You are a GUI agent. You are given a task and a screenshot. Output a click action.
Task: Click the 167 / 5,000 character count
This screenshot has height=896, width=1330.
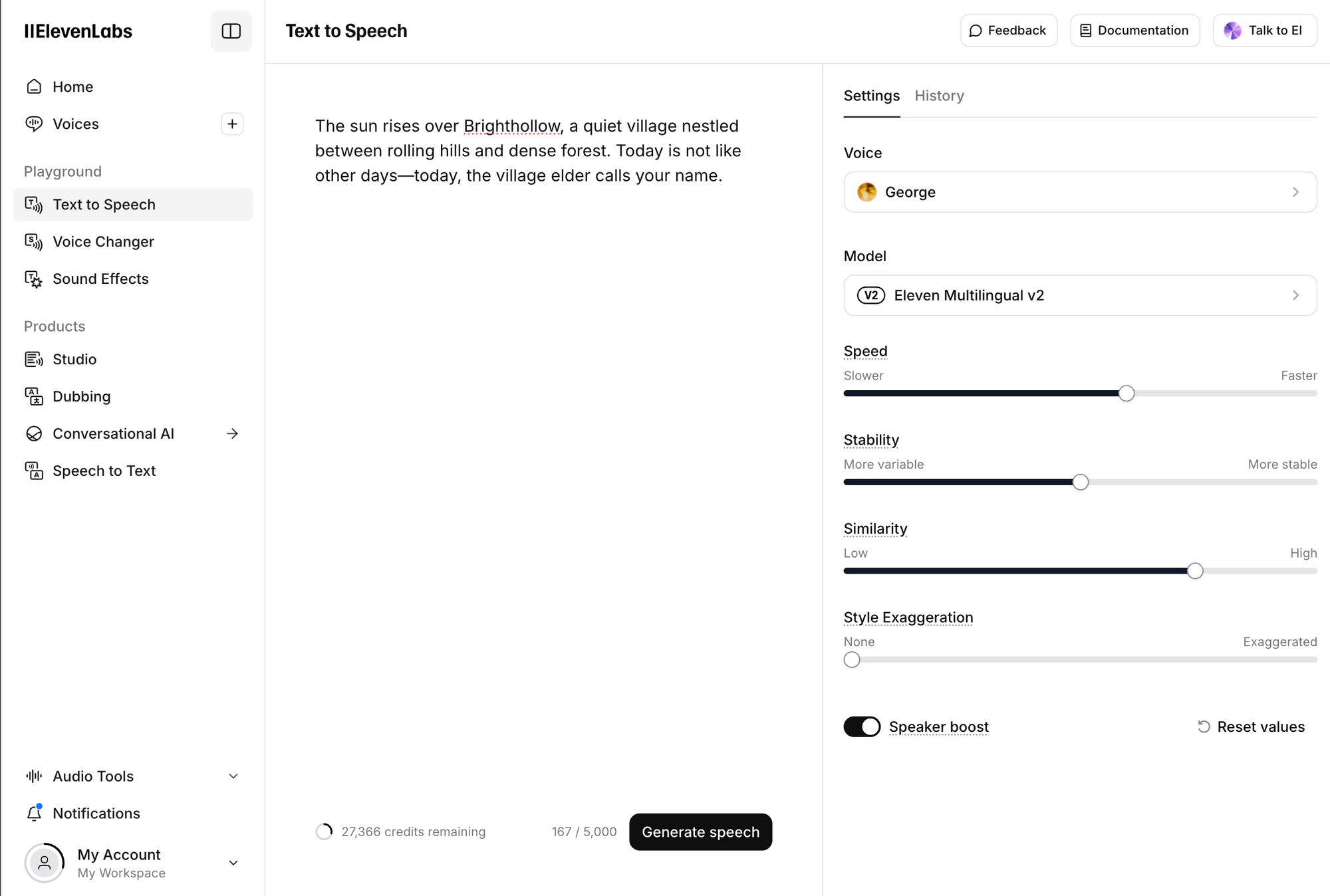584,832
